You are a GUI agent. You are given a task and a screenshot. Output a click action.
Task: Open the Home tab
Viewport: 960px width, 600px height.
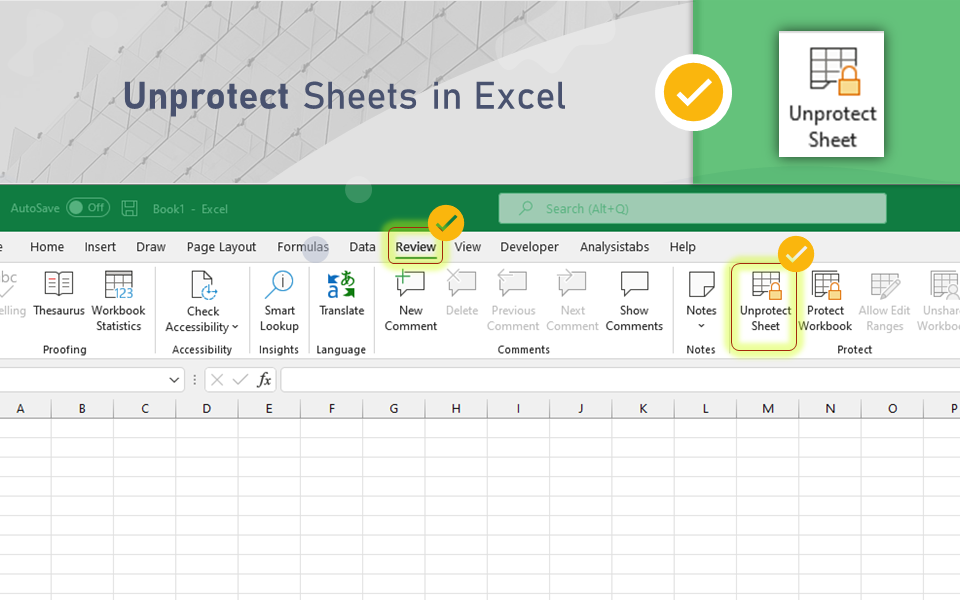coord(47,247)
